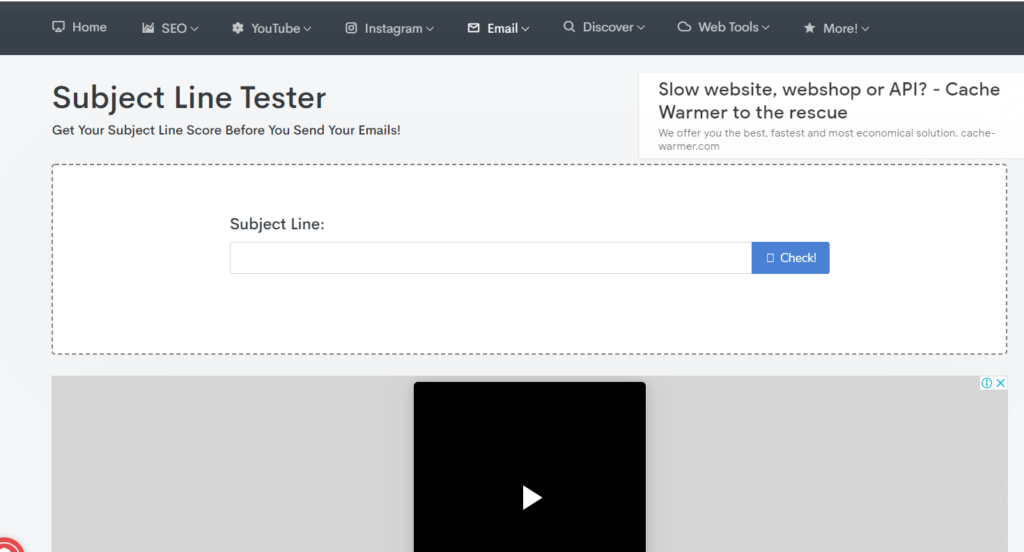Click the SEO chart icon
The height and width of the screenshot is (552, 1024).
click(x=148, y=27)
